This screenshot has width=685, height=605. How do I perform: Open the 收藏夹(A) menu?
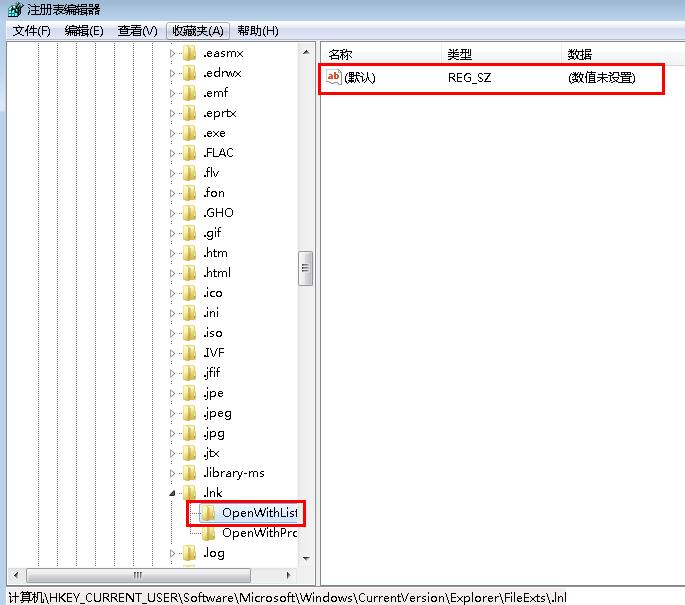pos(198,31)
